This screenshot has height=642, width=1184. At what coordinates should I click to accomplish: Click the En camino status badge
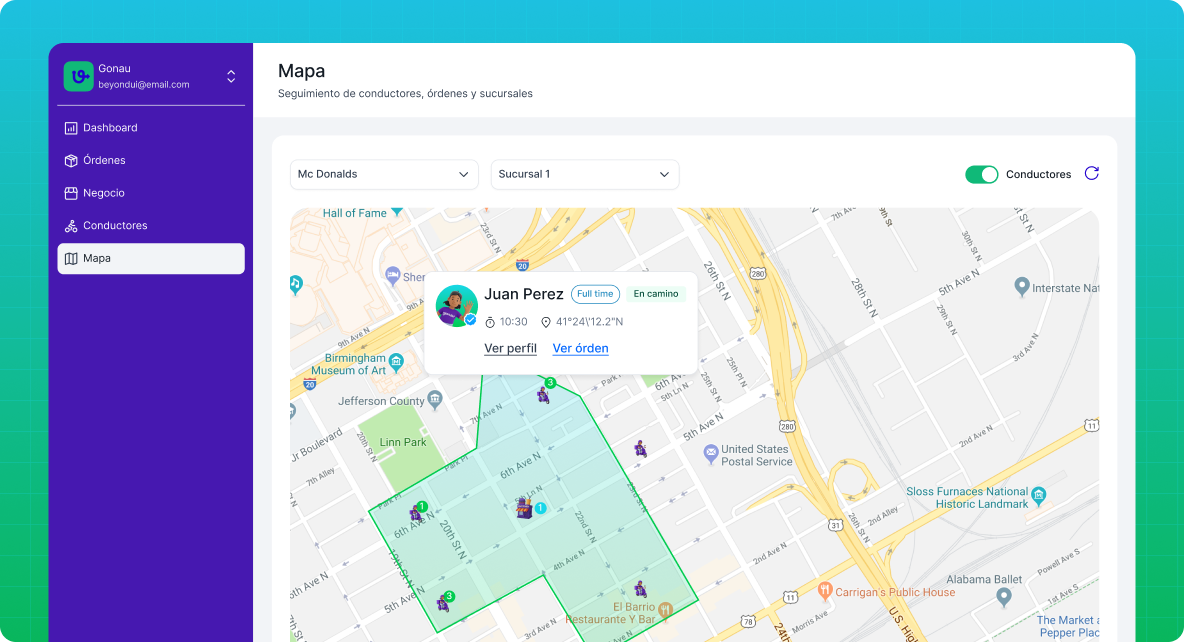click(655, 294)
